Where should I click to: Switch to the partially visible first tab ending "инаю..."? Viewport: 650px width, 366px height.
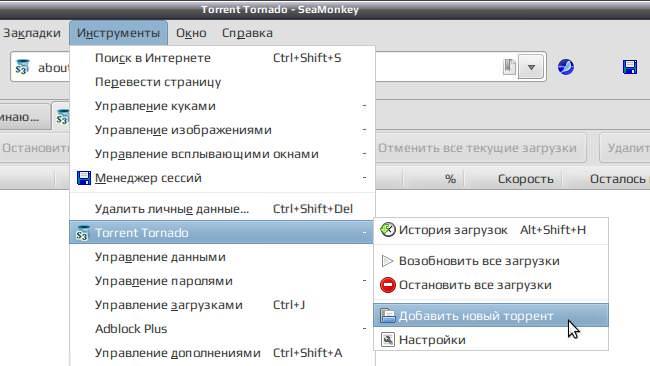pyautogui.click(x=25, y=117)
